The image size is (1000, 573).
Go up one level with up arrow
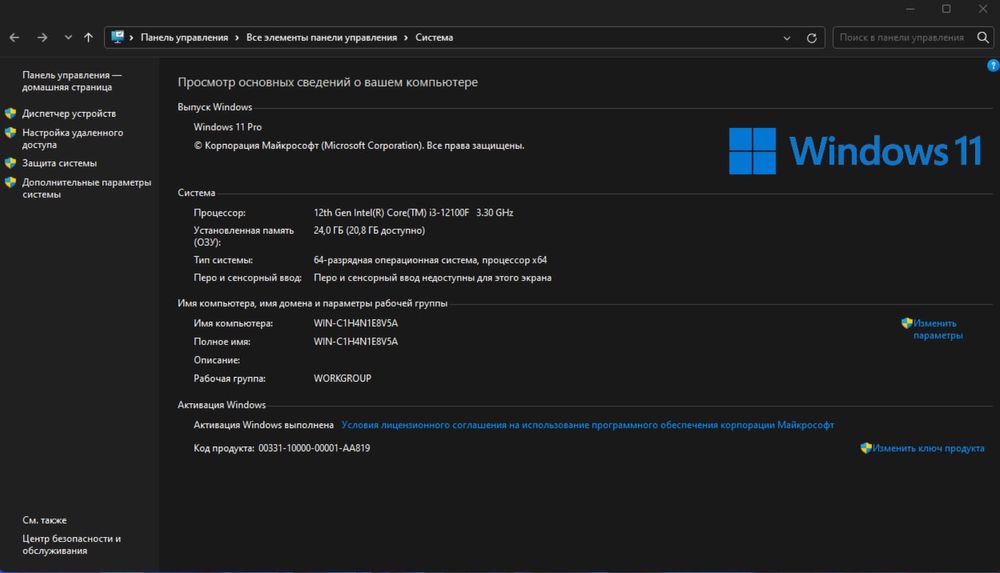coord(88,38)
